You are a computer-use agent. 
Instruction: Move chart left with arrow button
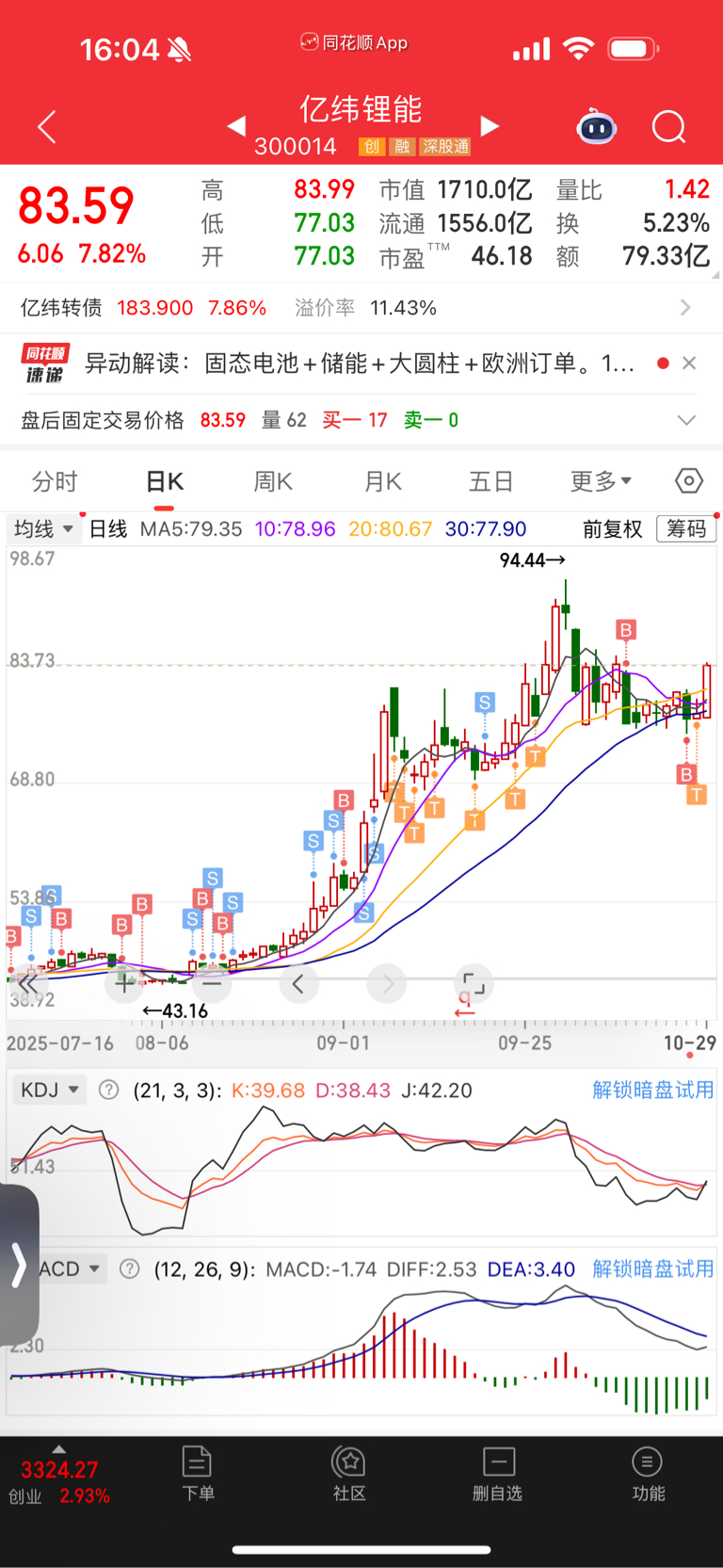[298, 984]
